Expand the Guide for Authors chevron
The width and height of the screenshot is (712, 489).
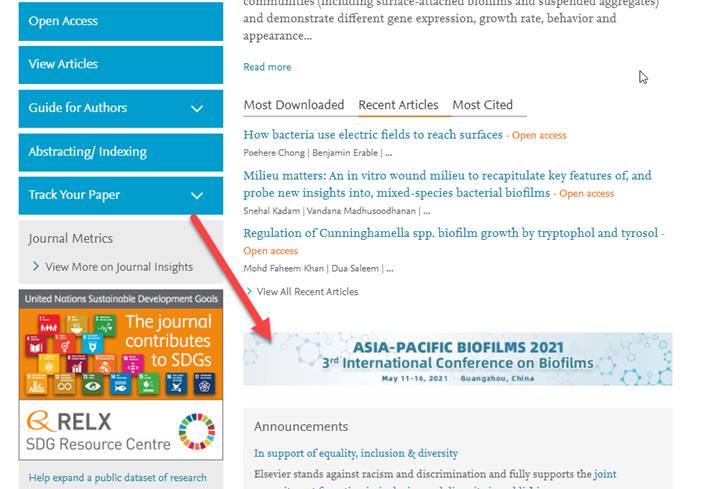[x=197, y=109]
